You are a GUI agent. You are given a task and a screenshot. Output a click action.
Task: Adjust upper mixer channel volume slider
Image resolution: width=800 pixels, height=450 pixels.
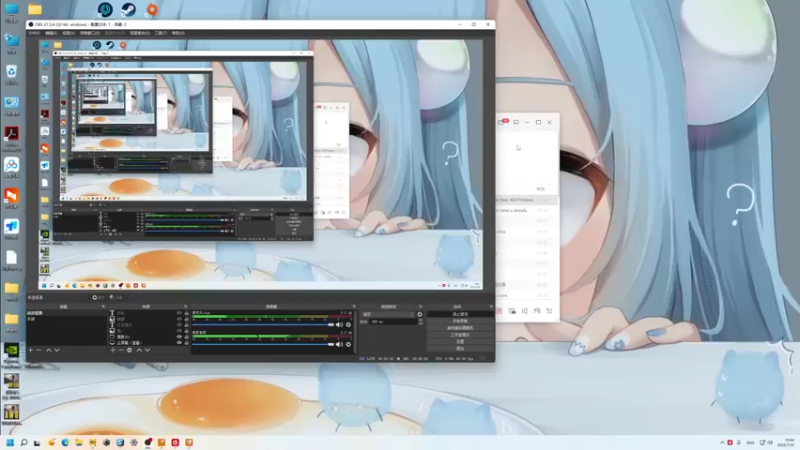[263, 324]
